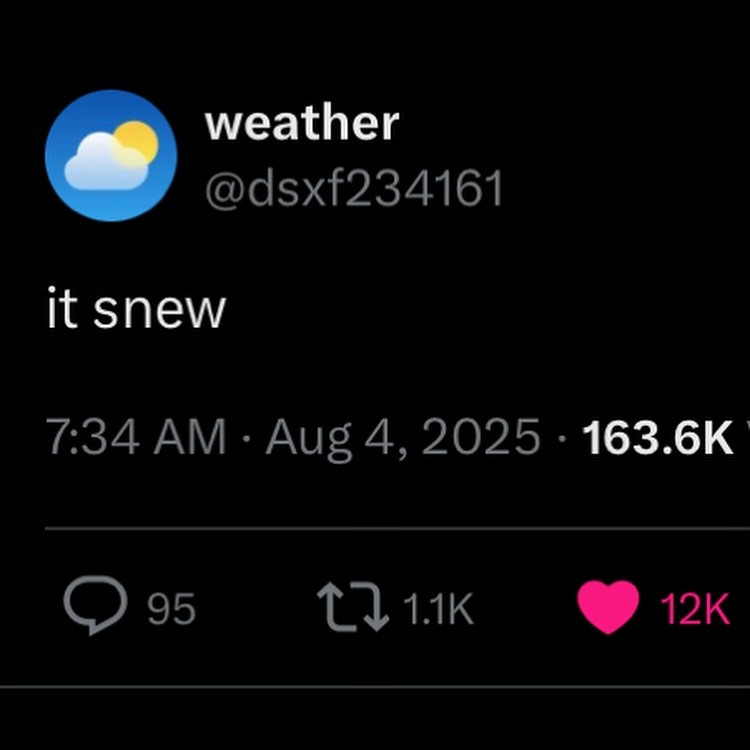Click the repost count 1.1K
This screenshot has width=750, height=750.
pyautogui.click(x=436, y=608)
